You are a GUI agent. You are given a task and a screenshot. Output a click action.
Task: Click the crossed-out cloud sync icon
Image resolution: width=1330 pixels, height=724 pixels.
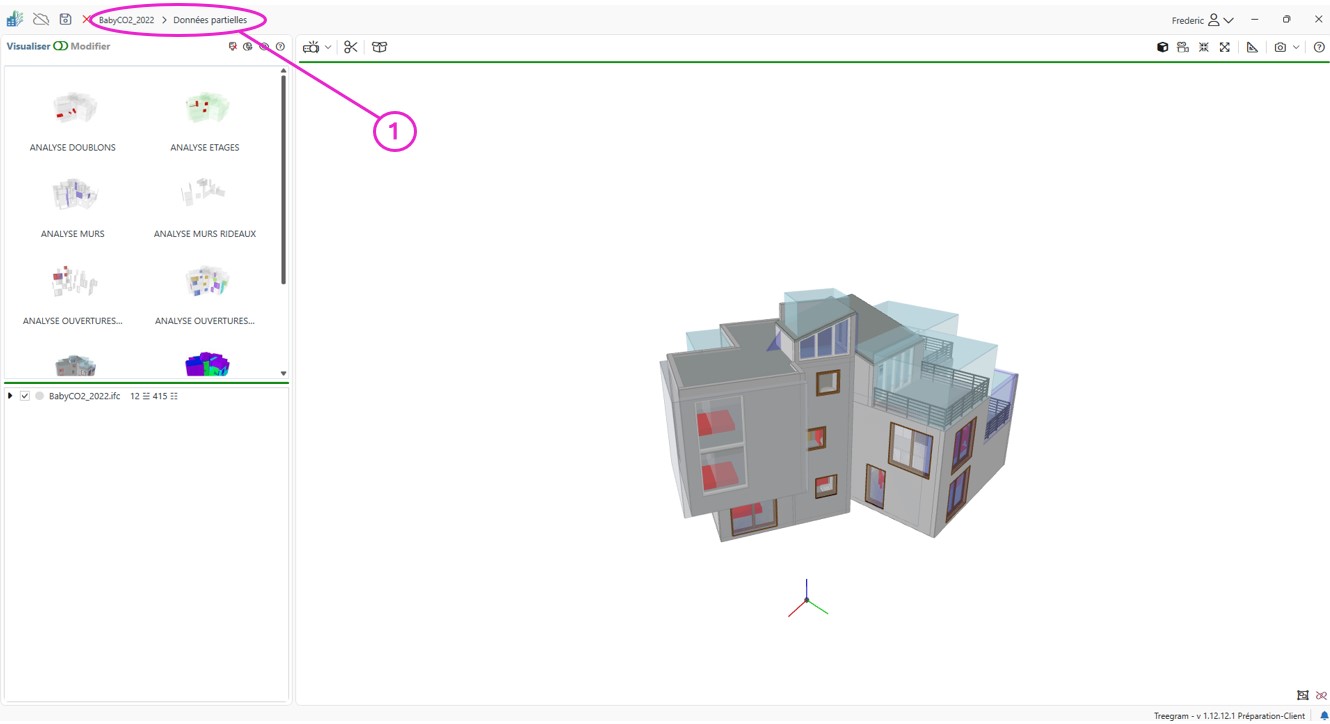click(x=41, y=20)
